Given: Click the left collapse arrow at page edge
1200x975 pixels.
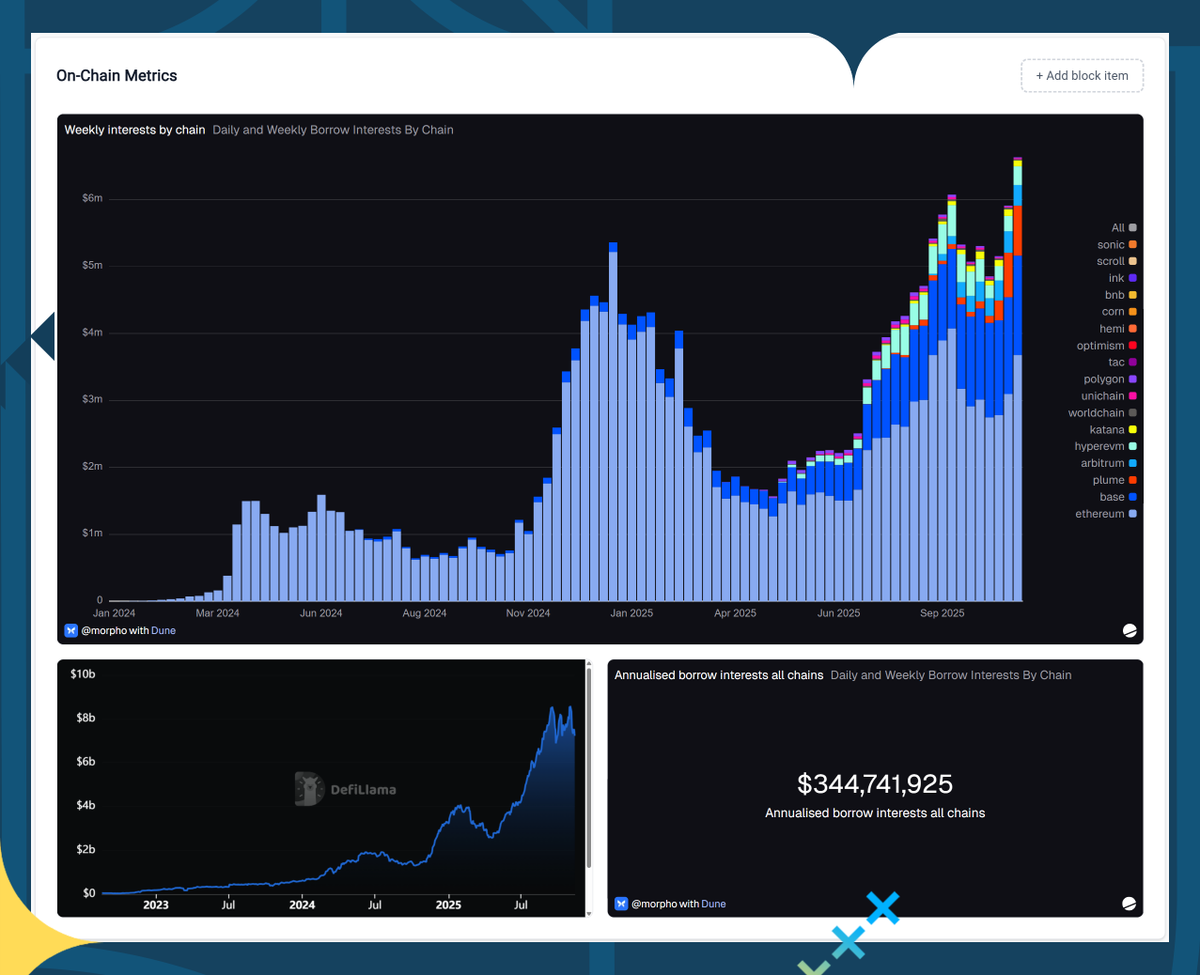Looking at the screenshot, I should [42, 336].
